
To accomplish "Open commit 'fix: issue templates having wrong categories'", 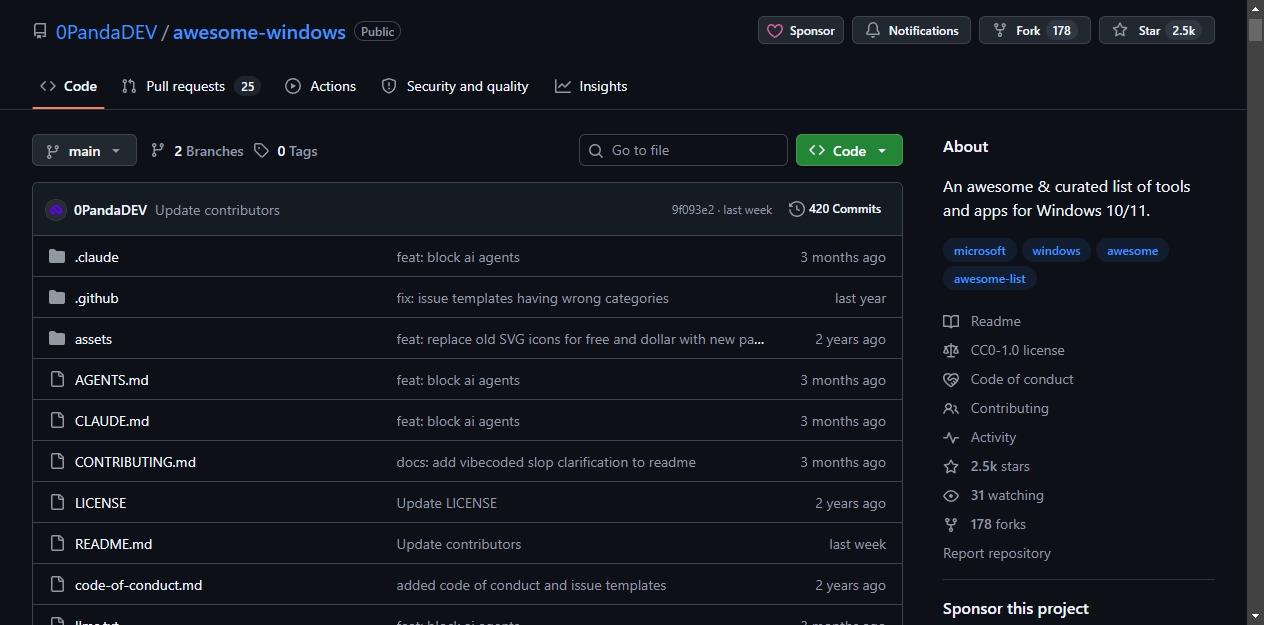I will [532, 298].
